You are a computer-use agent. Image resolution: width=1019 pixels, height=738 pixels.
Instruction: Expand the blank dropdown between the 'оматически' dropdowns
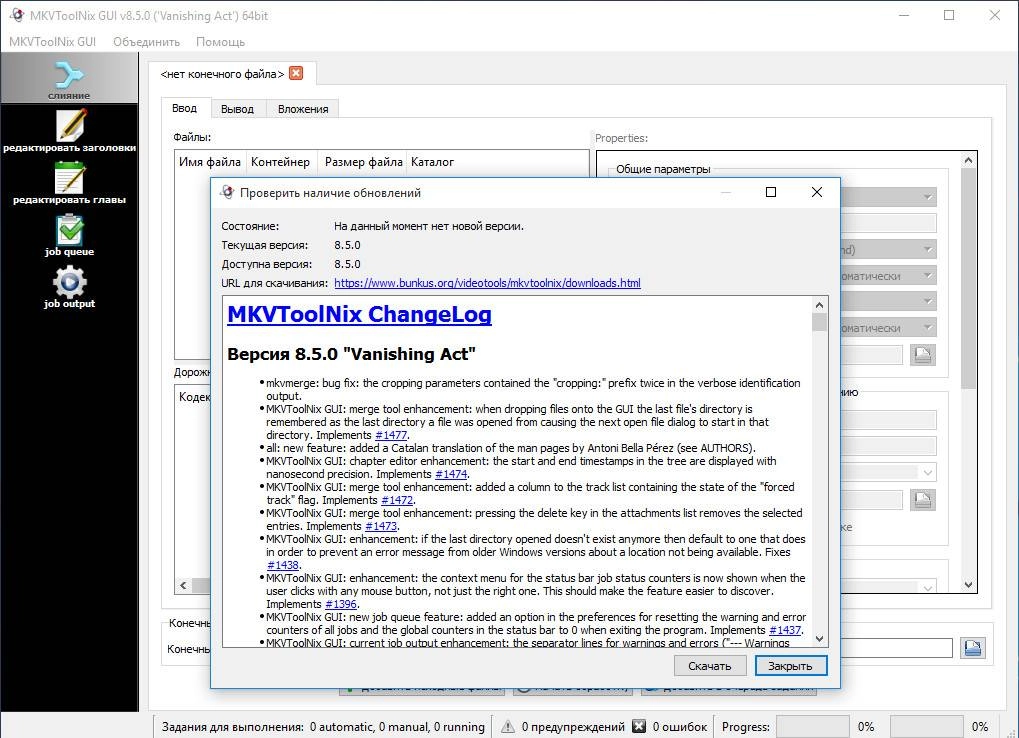click(x=927, y=301)
